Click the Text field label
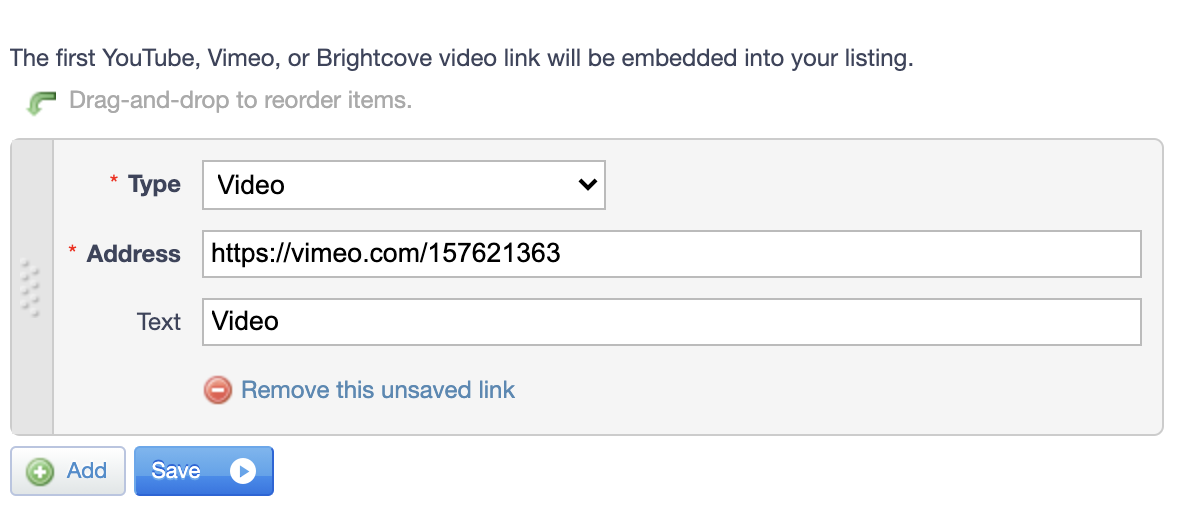 [x=159, y=322]
